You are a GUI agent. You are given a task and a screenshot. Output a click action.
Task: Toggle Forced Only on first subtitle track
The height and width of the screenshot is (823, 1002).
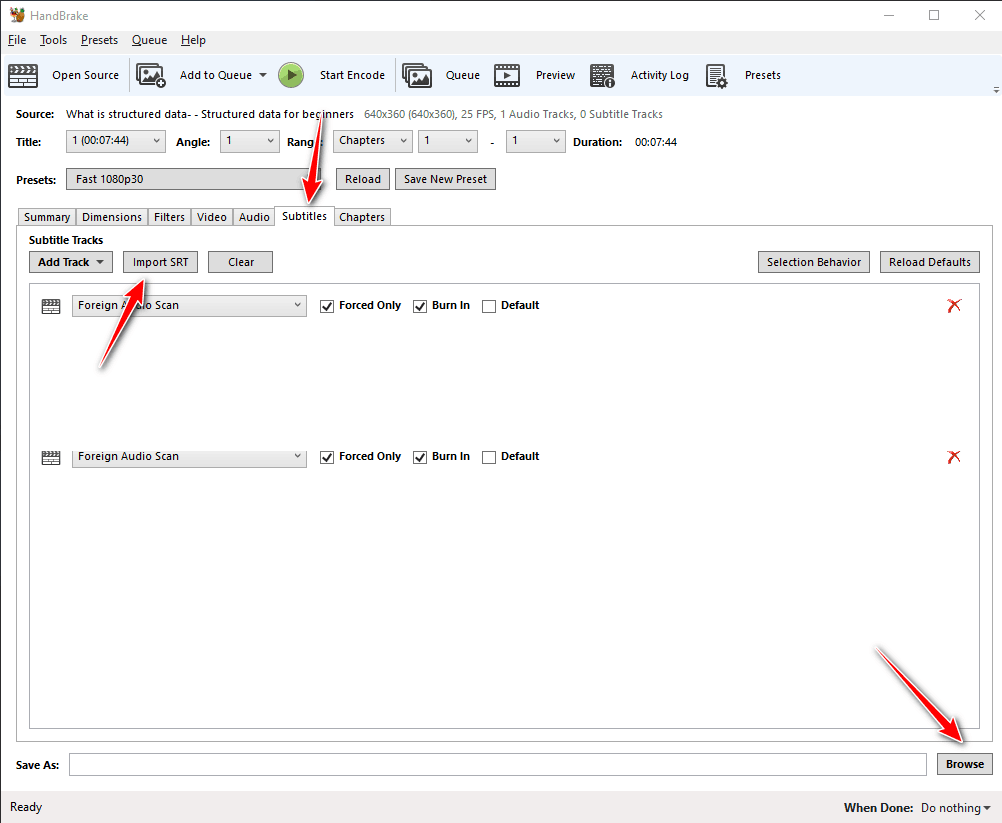click(327, 306)
